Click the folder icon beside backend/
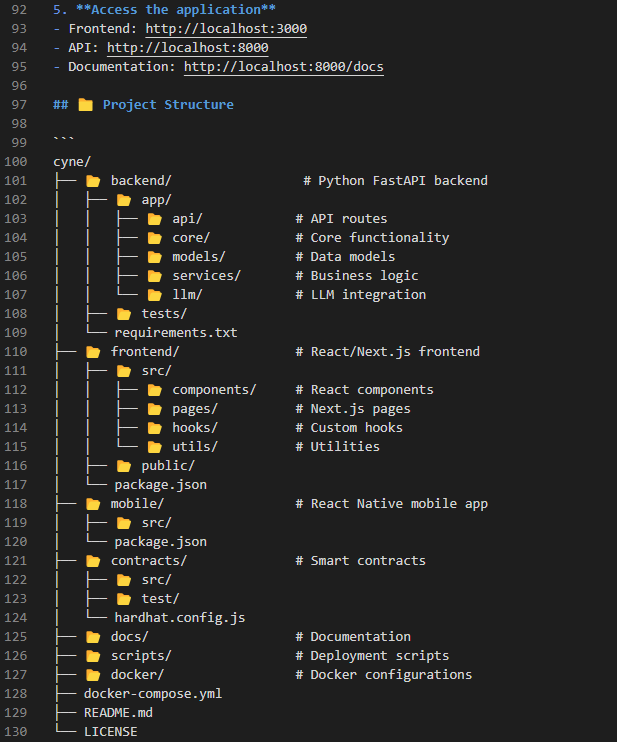Image resolution: width=617 pixels, height=742 pixels. 93,181
